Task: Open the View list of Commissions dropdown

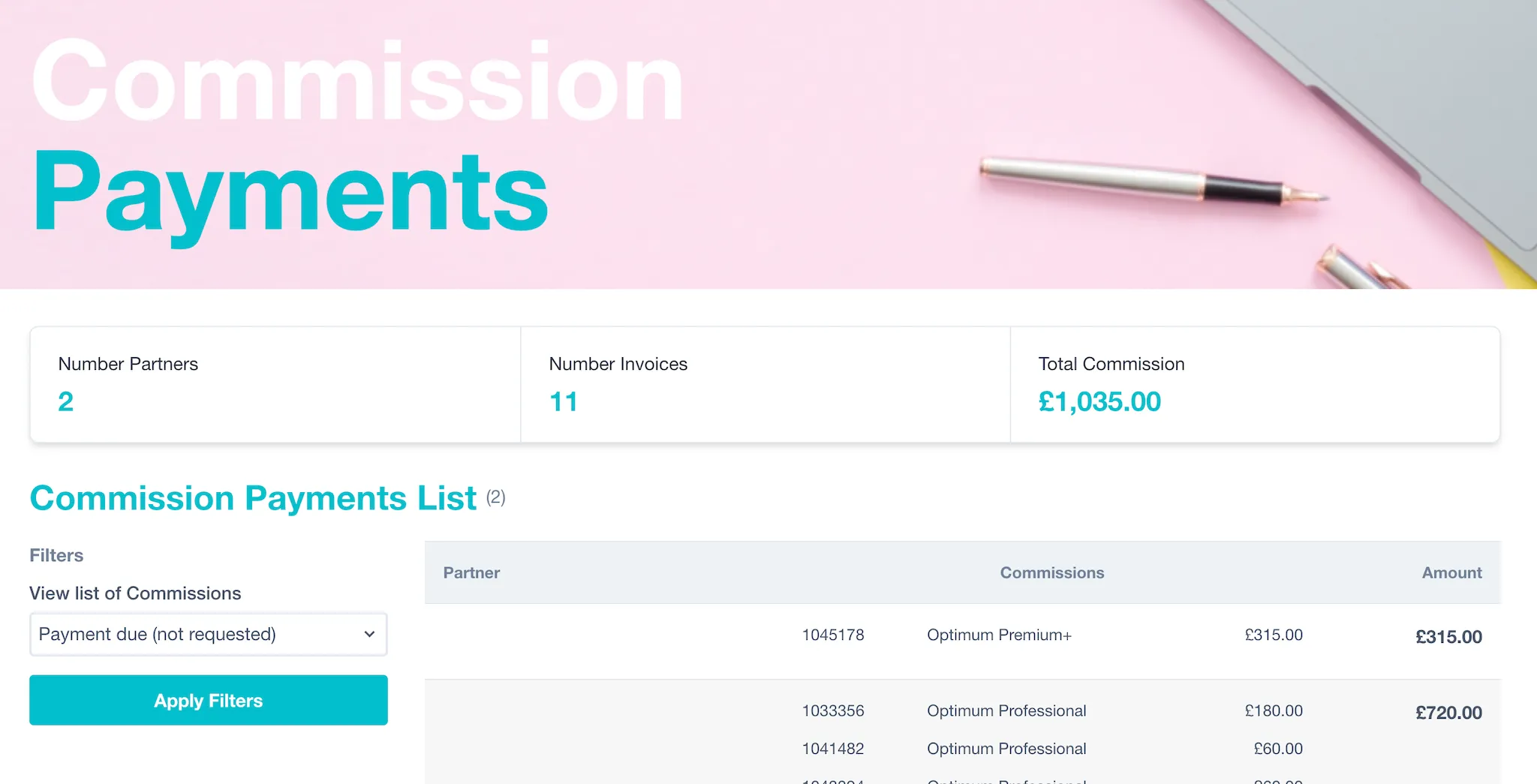Action: click(x=208, y=634)
